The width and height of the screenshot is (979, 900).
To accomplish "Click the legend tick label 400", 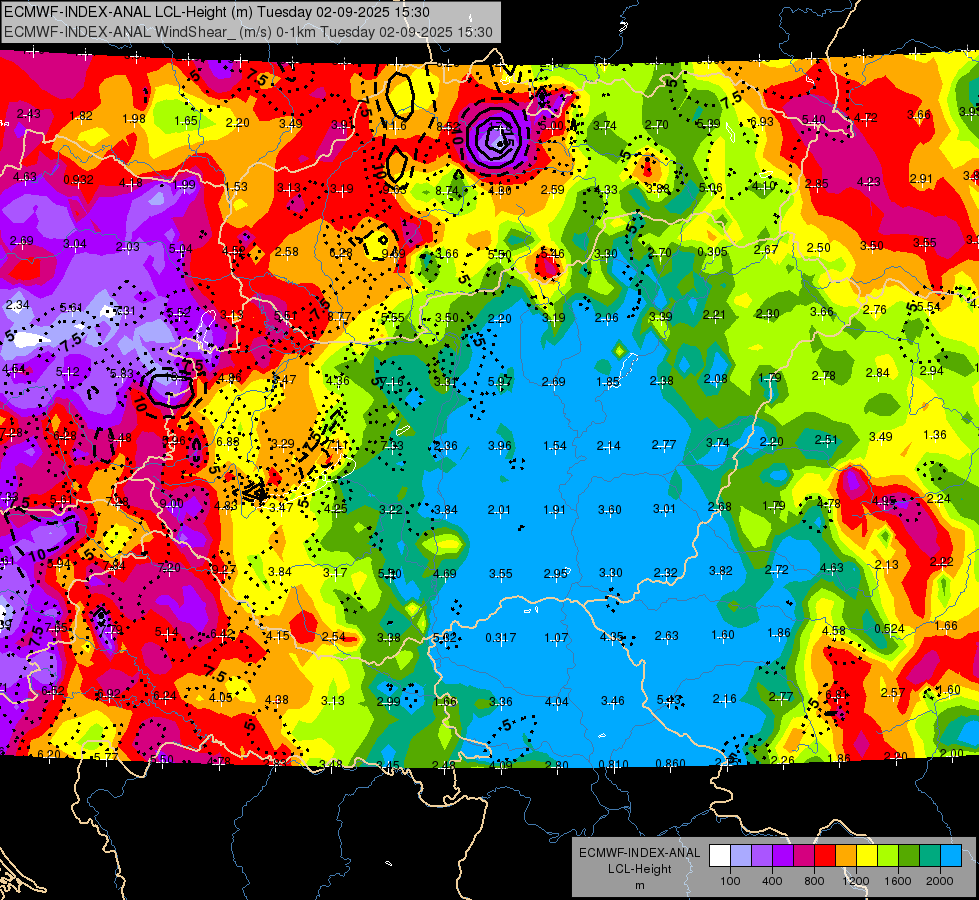I will [x=772, y=881].
